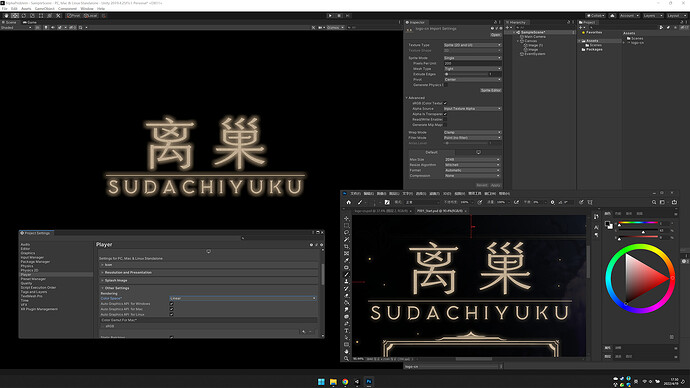Open the Color Space dropdown set to Linear

click(x=242, y=298)
